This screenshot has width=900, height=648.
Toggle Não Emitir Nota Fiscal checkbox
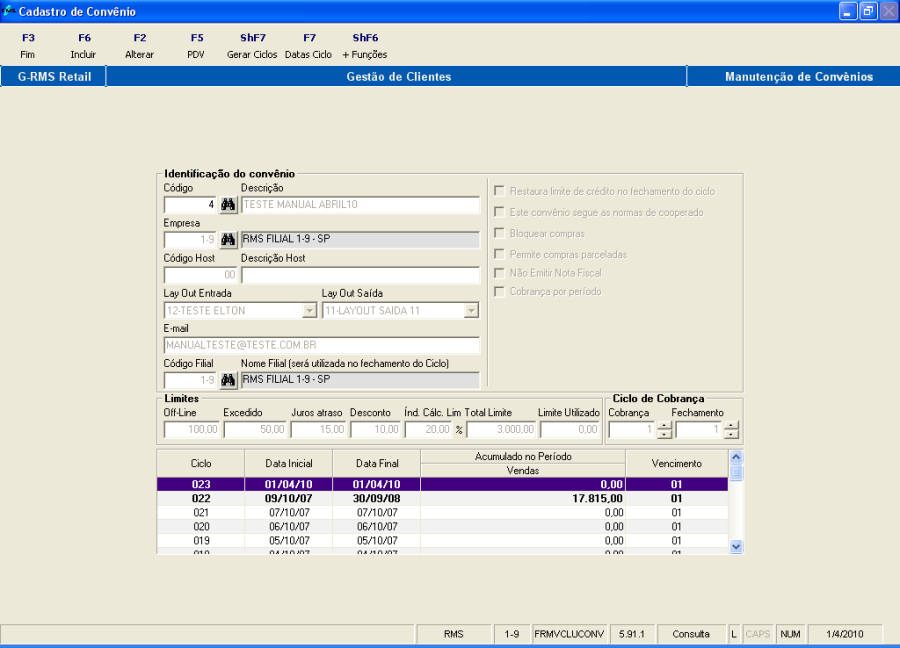click(499, 273)
